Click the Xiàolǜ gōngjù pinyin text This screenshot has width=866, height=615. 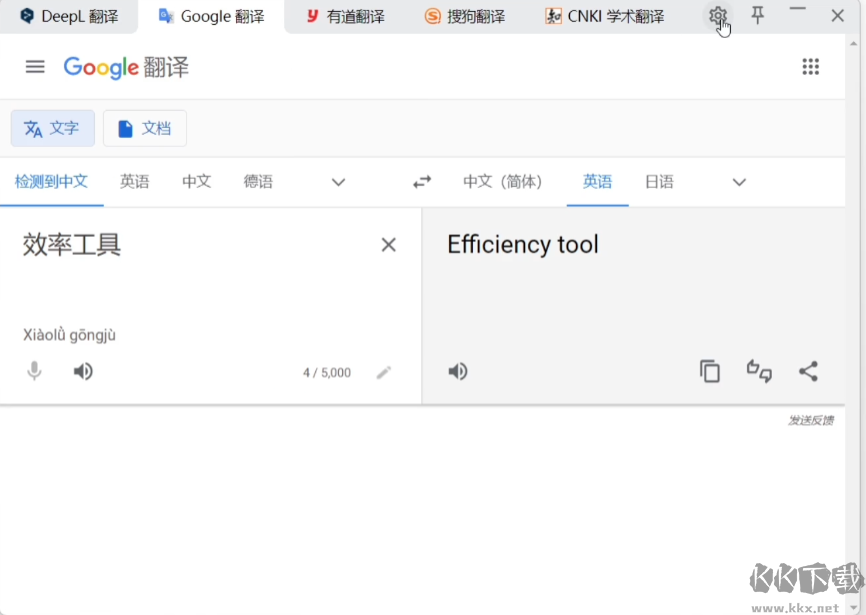[x=70, y=335]
